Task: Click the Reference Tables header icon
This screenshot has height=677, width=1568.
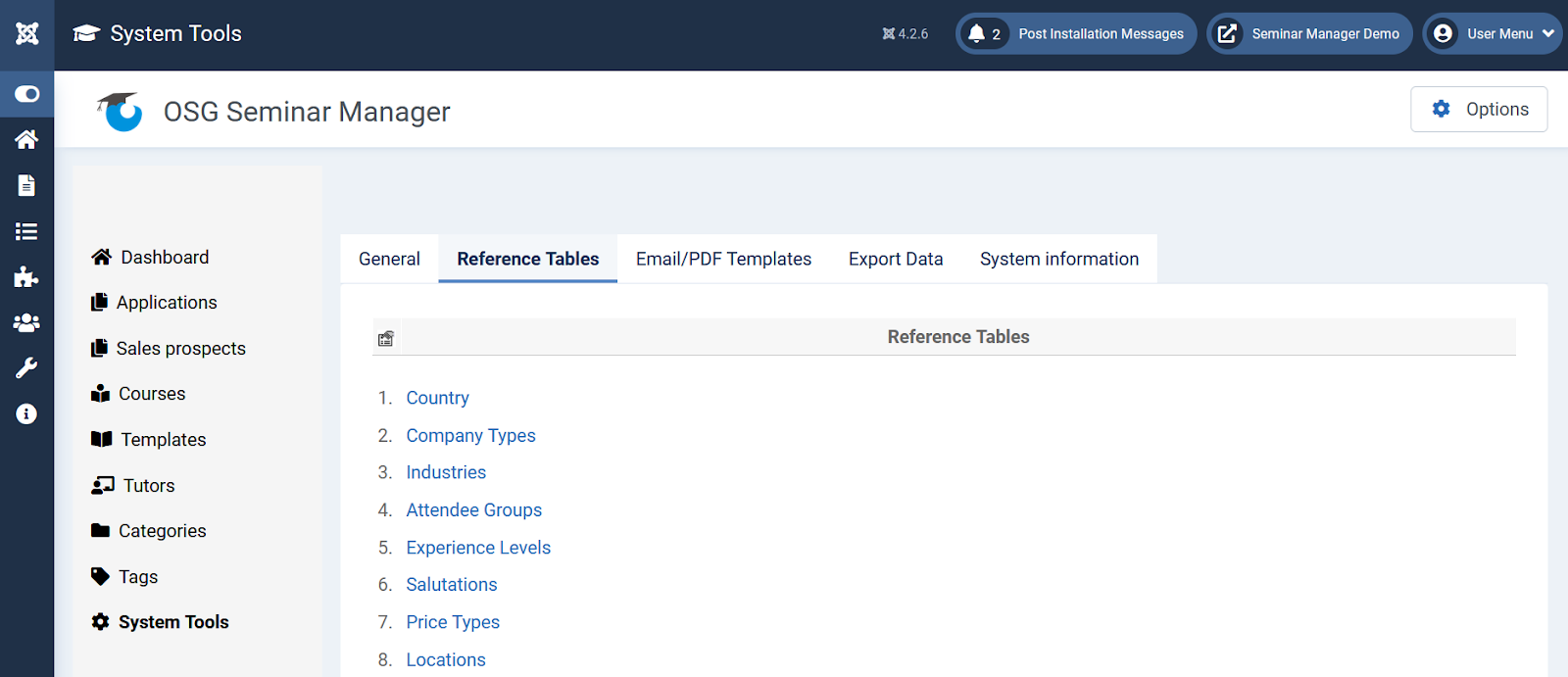Action: coord(386,338)
